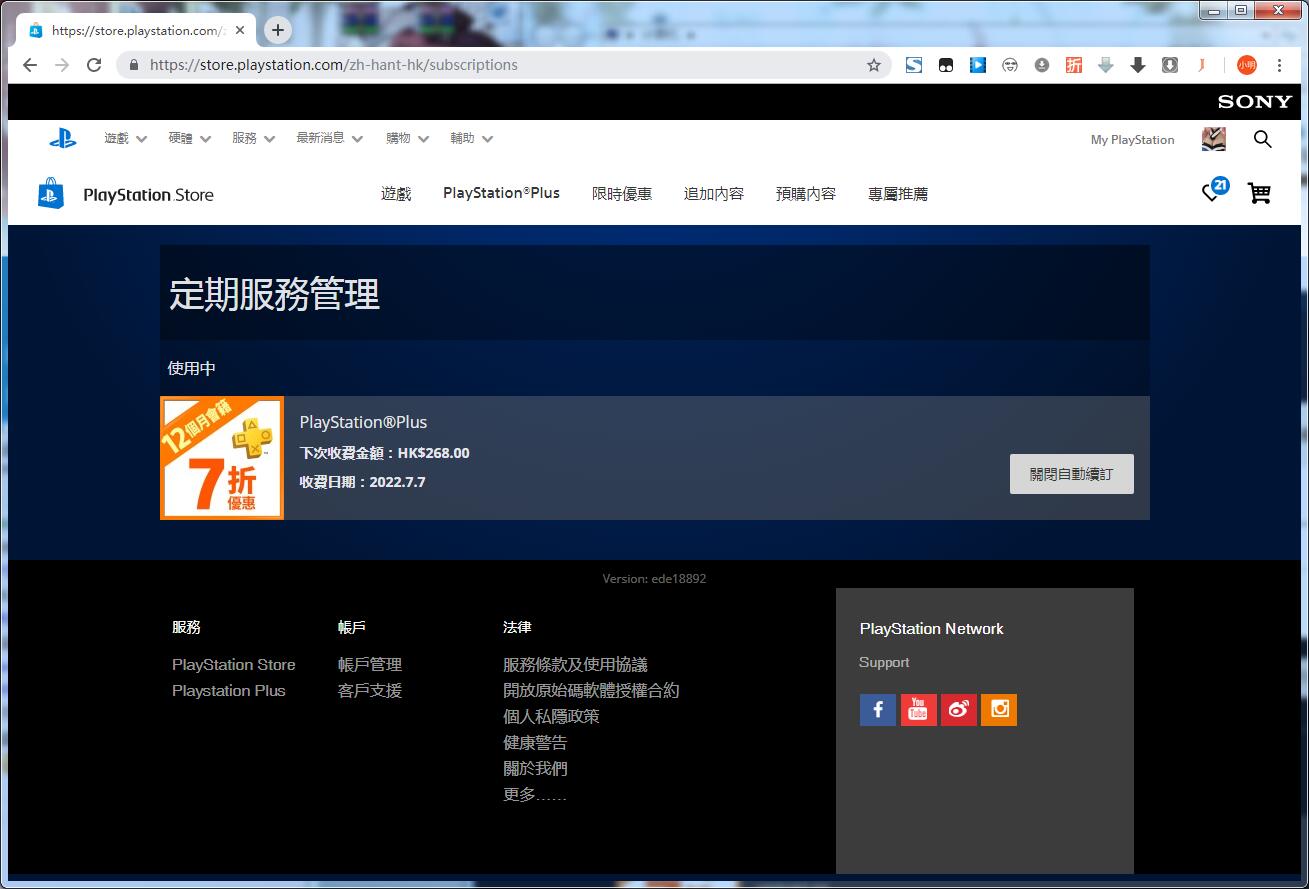This screenshot has width=1309, height=889.
Task: Open the My PlayStation link
Action: [1132, 140]
